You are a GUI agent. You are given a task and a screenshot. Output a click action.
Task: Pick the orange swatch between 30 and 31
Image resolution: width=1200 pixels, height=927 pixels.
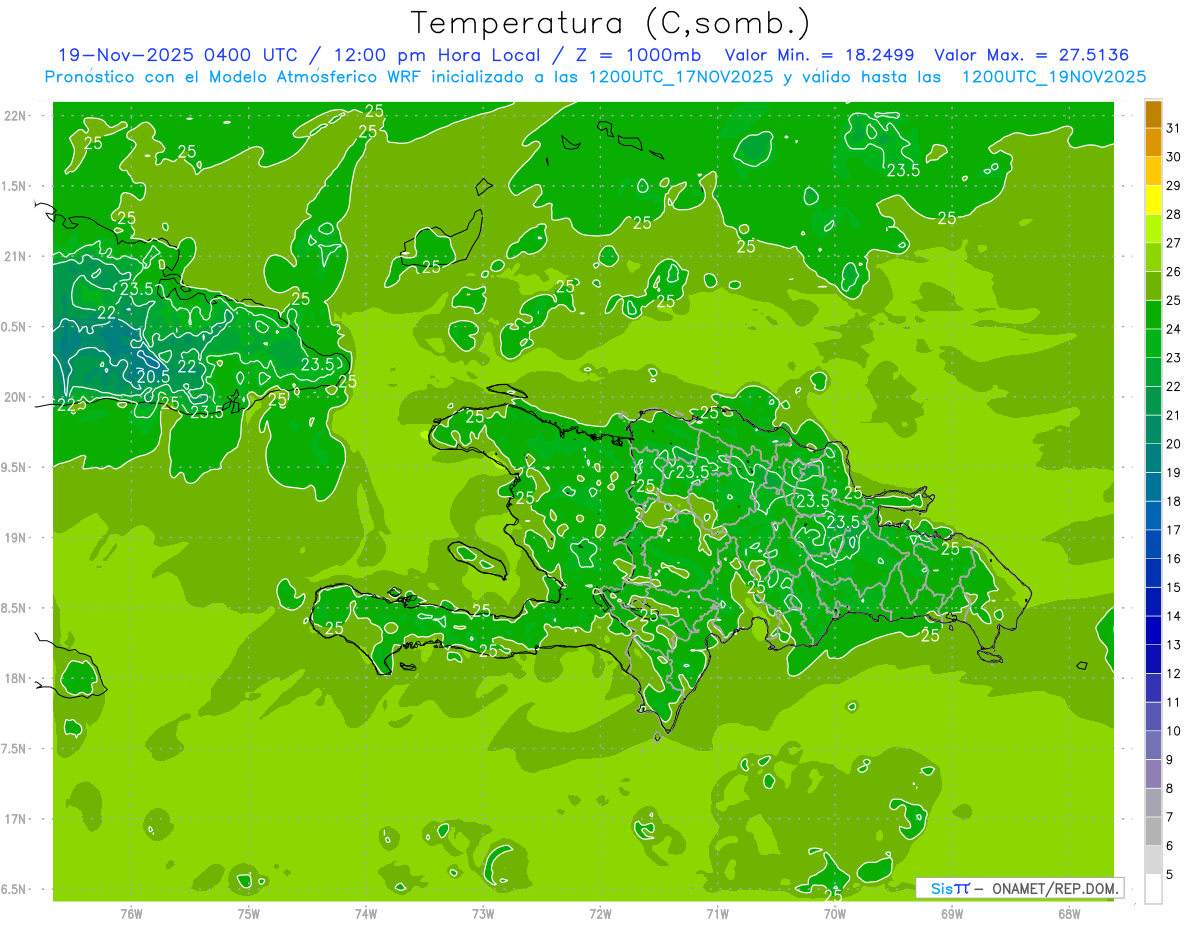tap(1153, 142)
